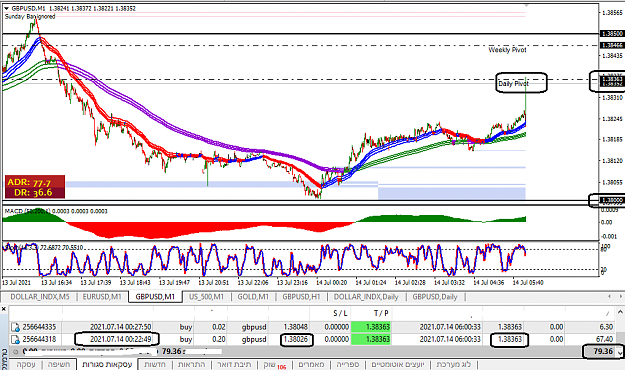Click the 1.38500 price label on axis
This screenshot has width=625, height=370.
click(x=612, y=34)
